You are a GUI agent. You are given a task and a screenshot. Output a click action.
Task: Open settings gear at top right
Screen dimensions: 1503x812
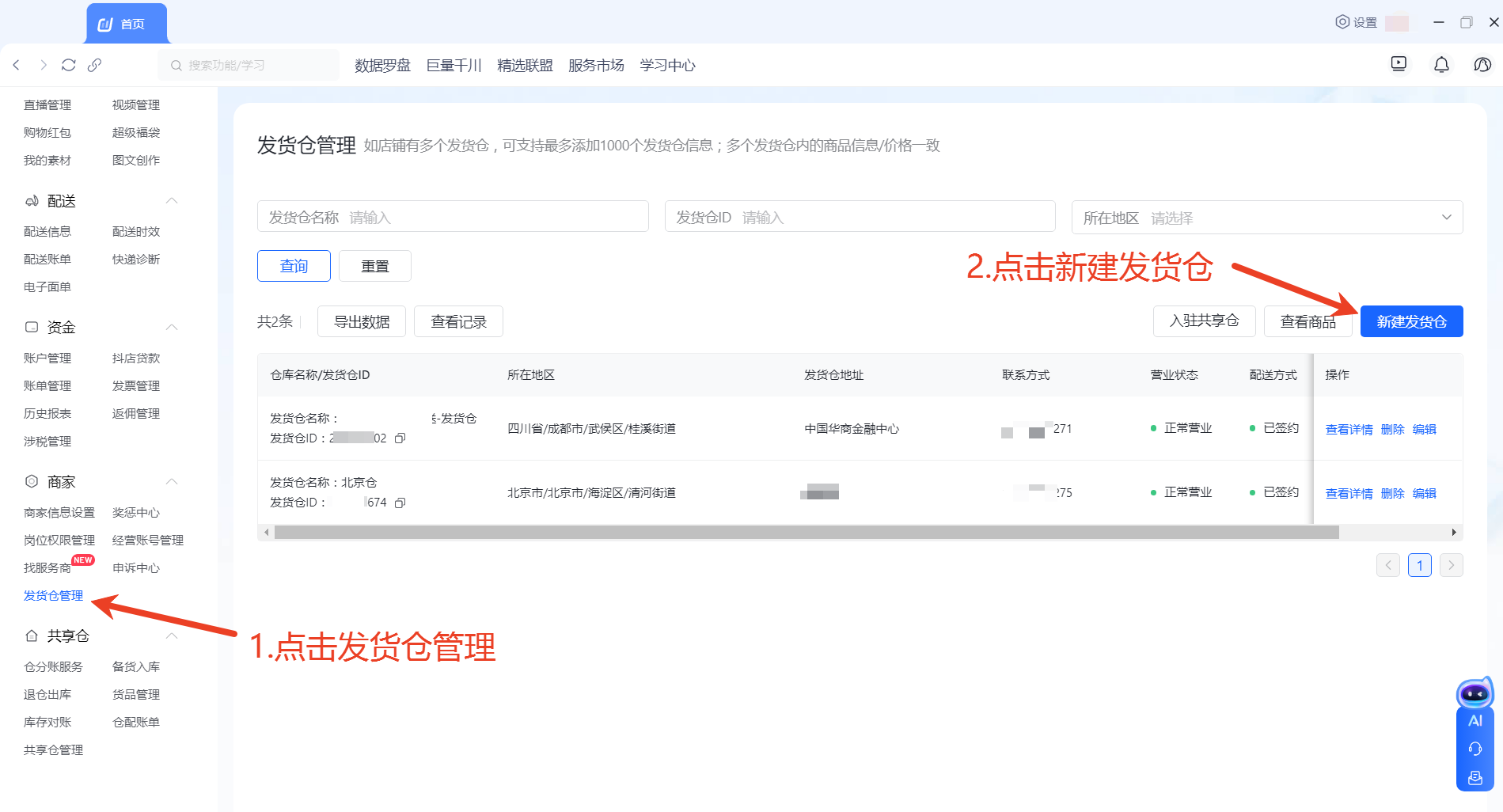click(1356, 22)
